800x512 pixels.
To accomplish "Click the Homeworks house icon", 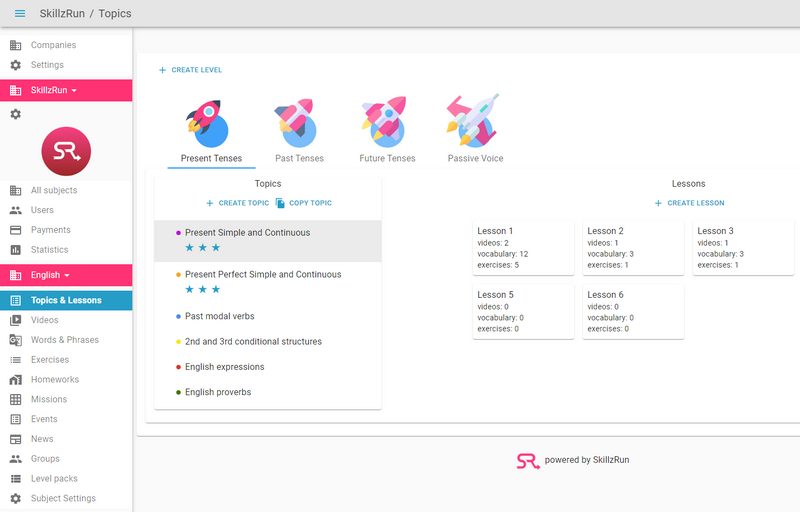I will click(16, 379).
